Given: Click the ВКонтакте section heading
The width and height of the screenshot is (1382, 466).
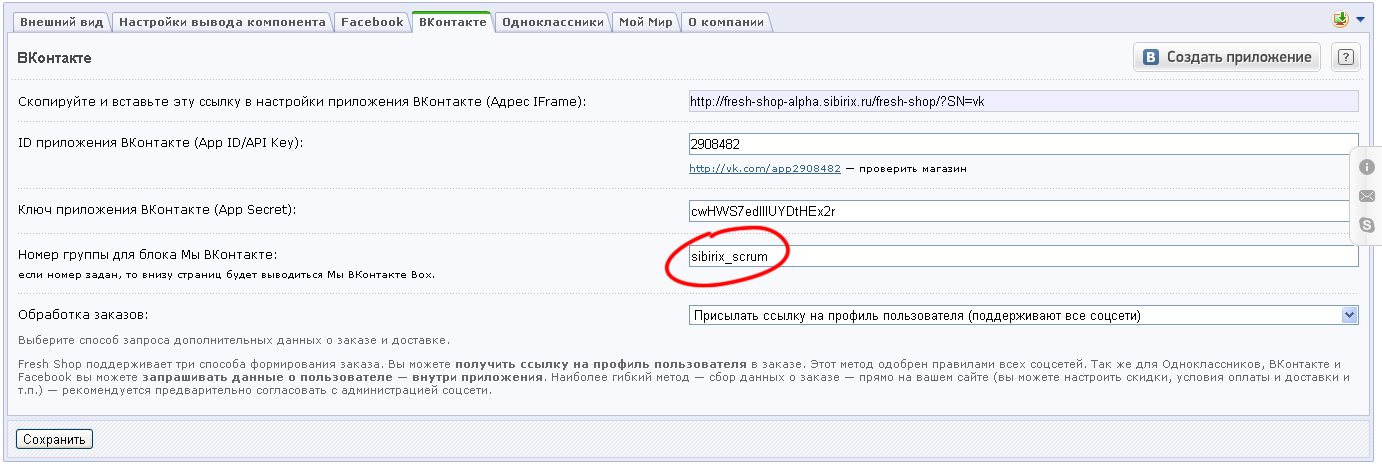Looking at the screenshot, I should (55, 58).
